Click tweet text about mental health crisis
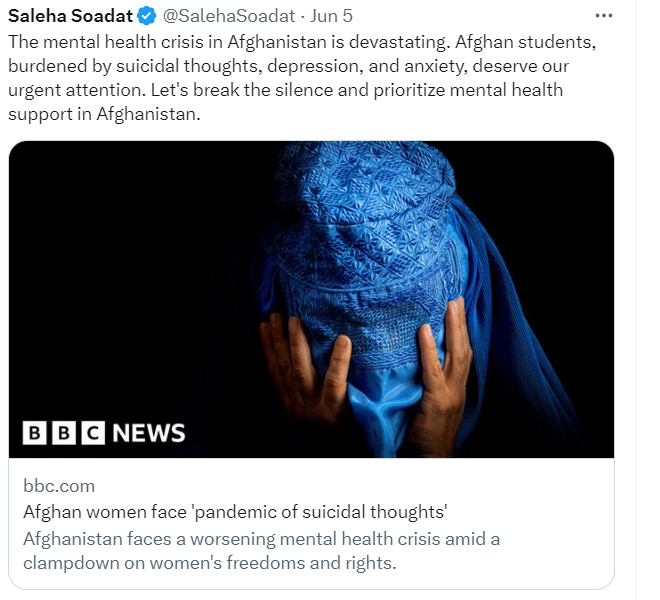The width and height of the screenshot is (660, 600). pos(302,78)
